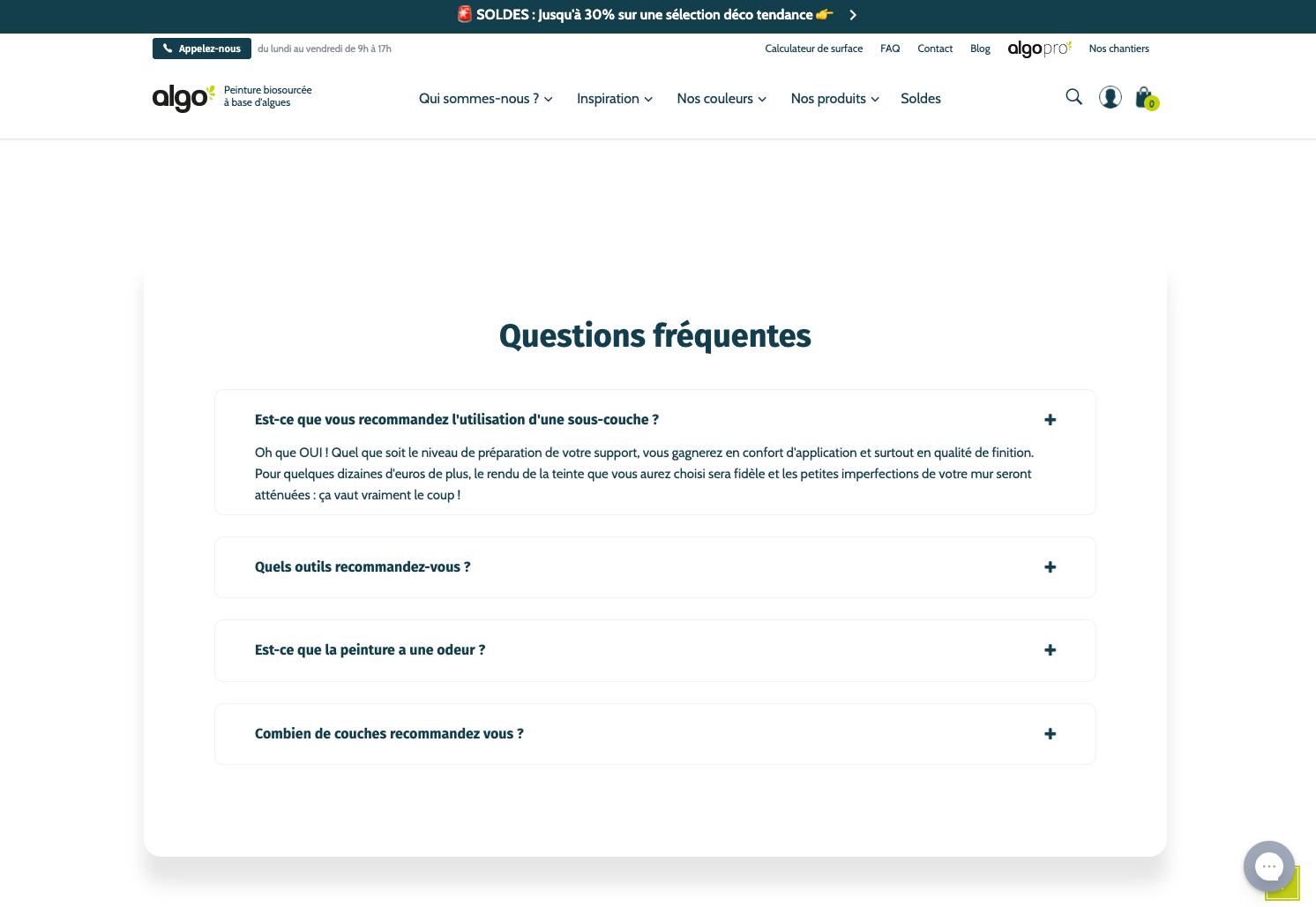Open the 'Nos produits' dropdown menu
Viewport: 1316px width, 907px height.
click(835, 99)
